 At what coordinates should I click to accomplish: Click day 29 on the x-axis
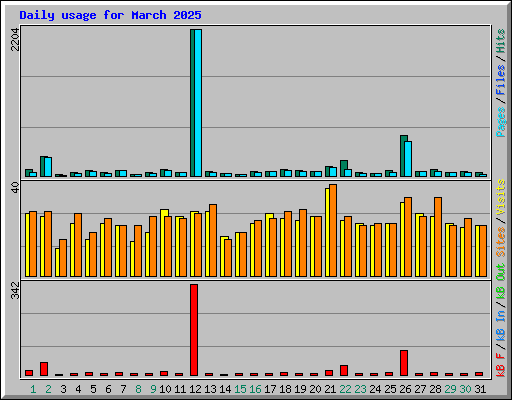[450, 389]
